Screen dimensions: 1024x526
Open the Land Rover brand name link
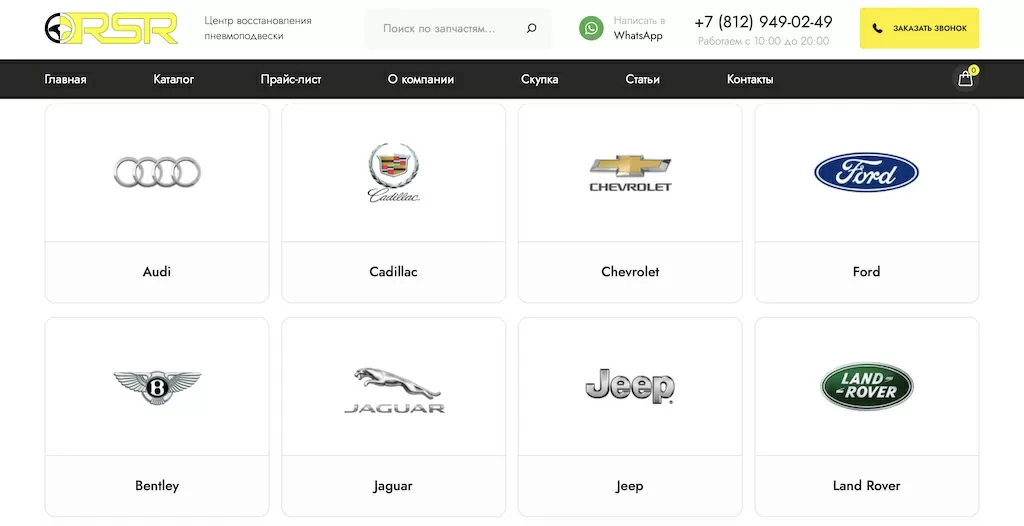[867, 485]
